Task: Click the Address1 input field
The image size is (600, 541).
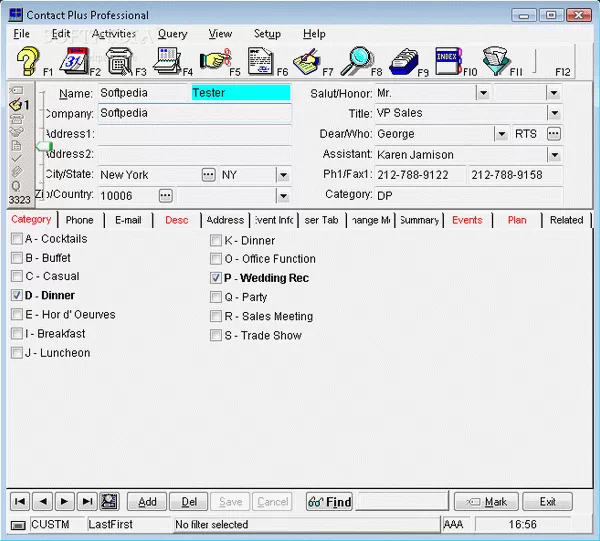Action: (195, 134)
